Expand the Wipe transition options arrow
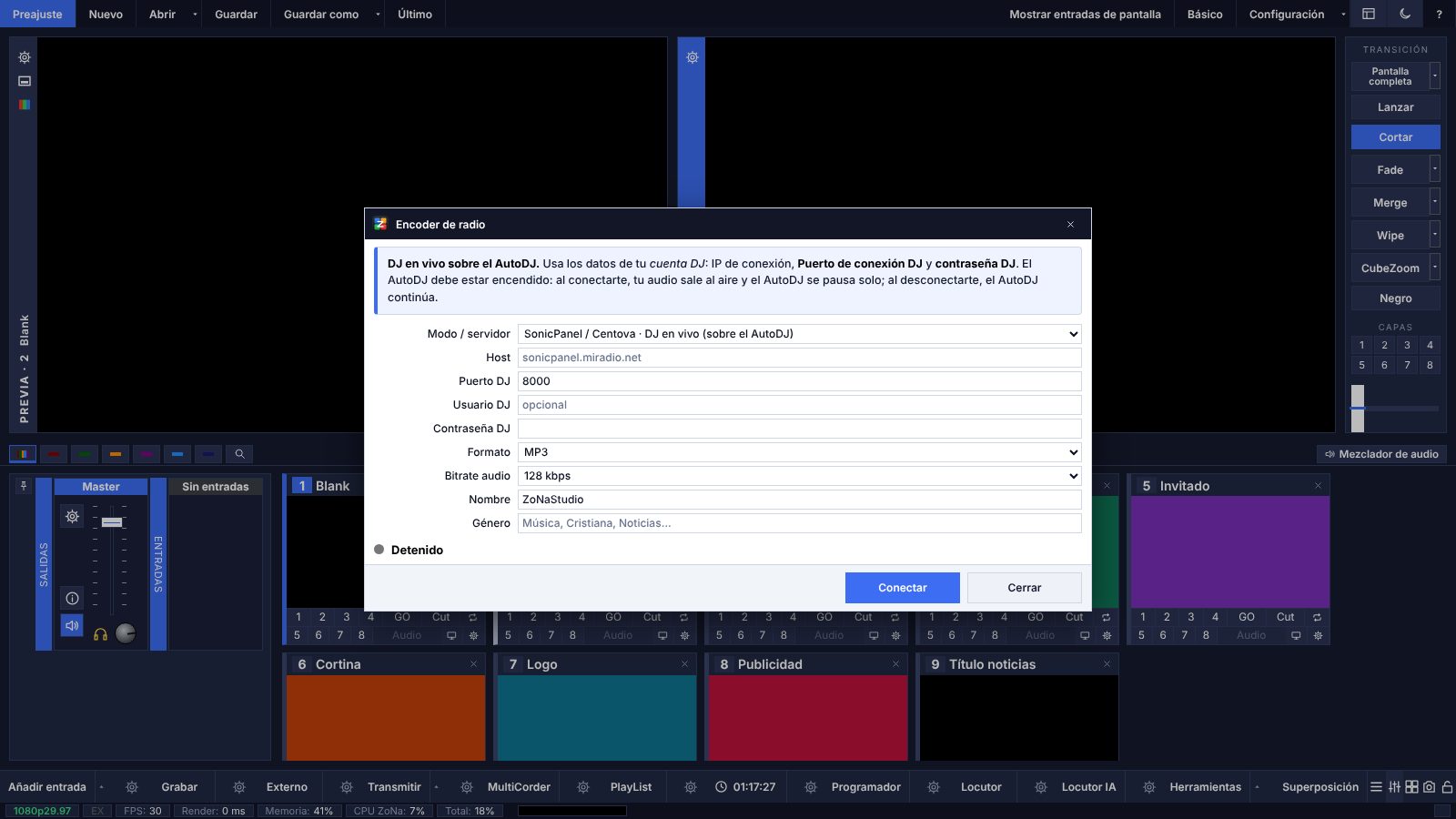 1435,235
